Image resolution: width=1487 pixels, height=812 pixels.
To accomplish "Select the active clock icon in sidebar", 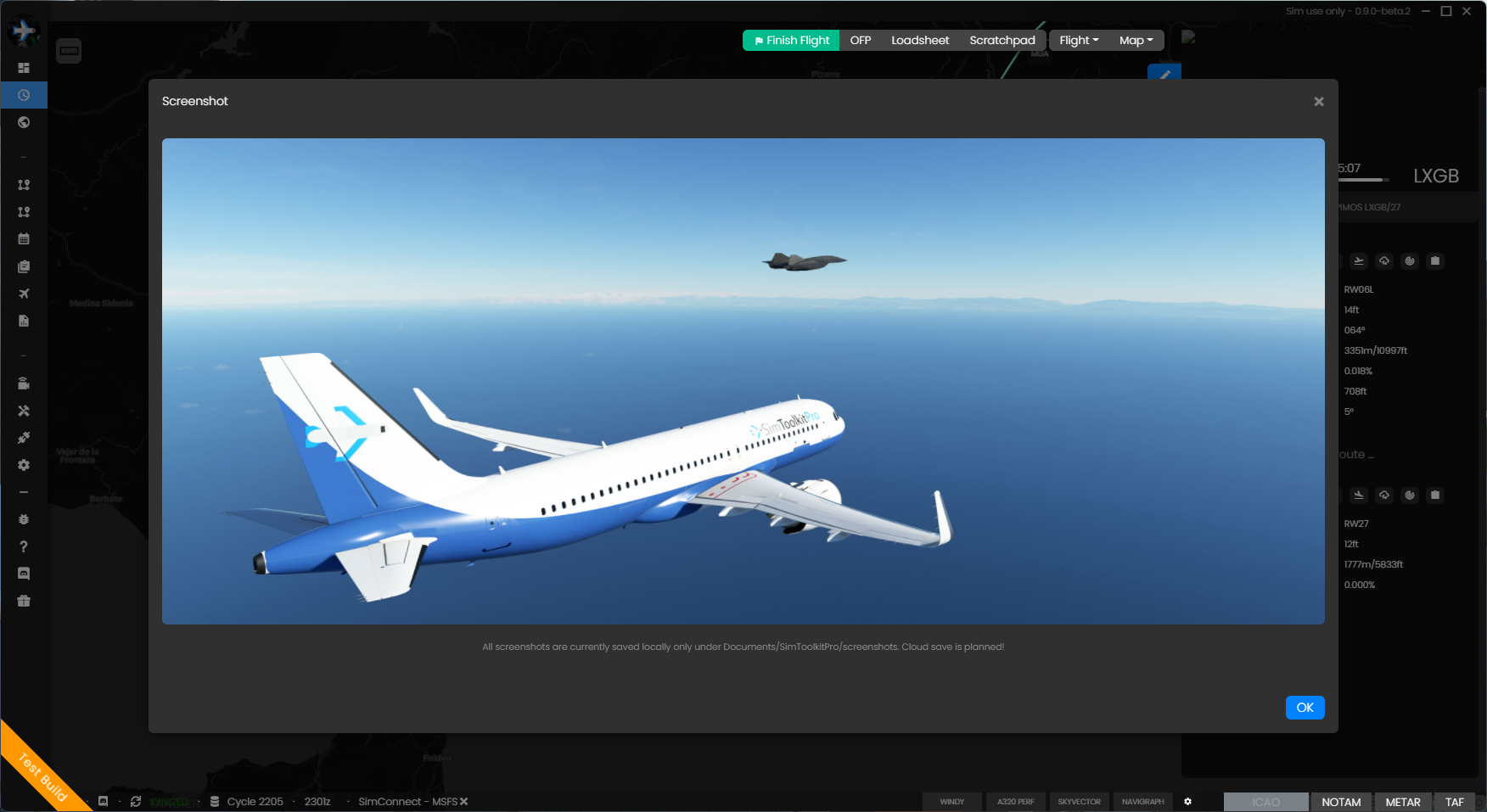I will tap(24, 95).
